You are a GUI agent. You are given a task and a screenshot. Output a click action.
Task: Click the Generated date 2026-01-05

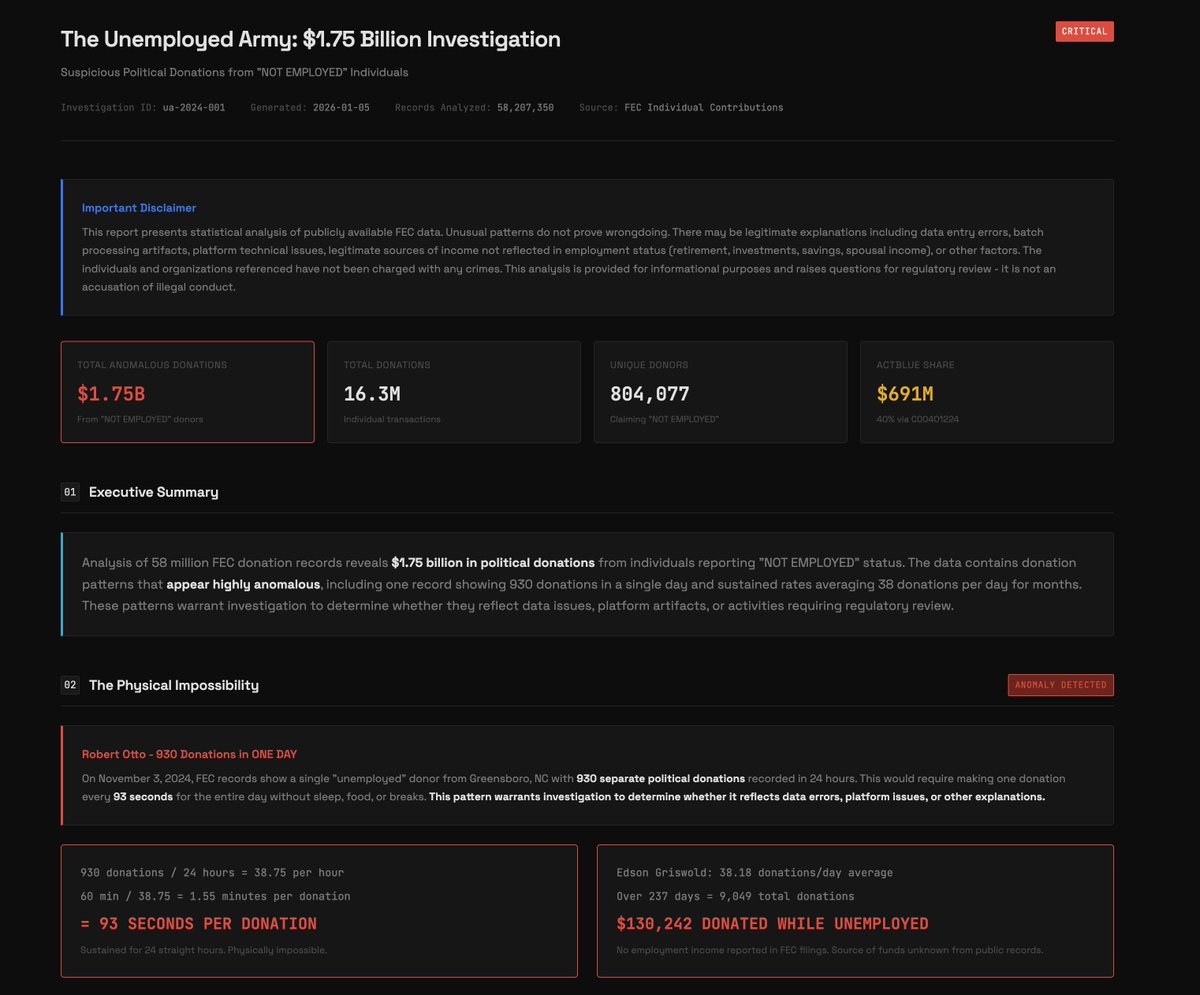coord(341,107)
